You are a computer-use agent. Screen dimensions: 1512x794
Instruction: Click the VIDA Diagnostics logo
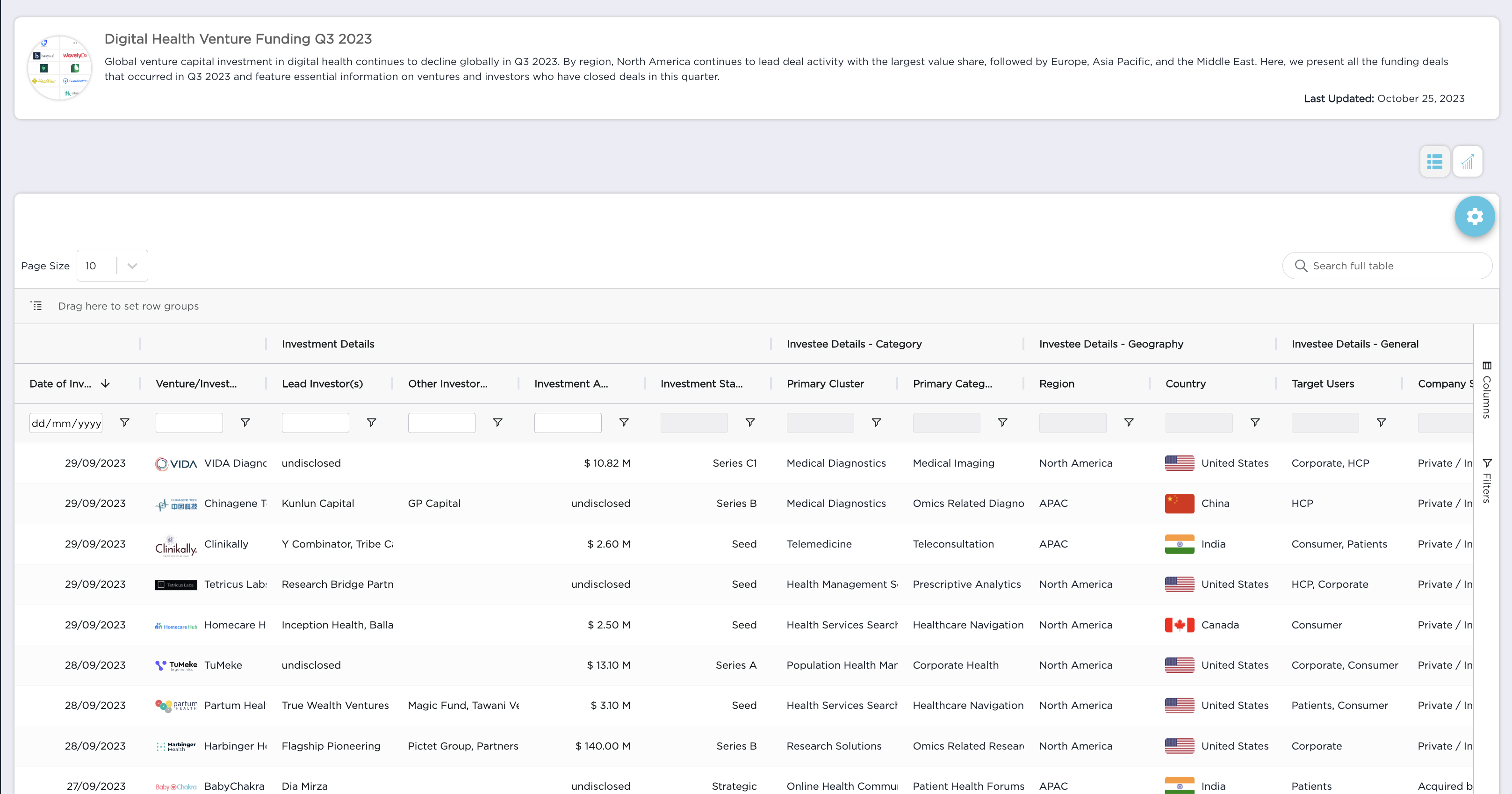176,463
